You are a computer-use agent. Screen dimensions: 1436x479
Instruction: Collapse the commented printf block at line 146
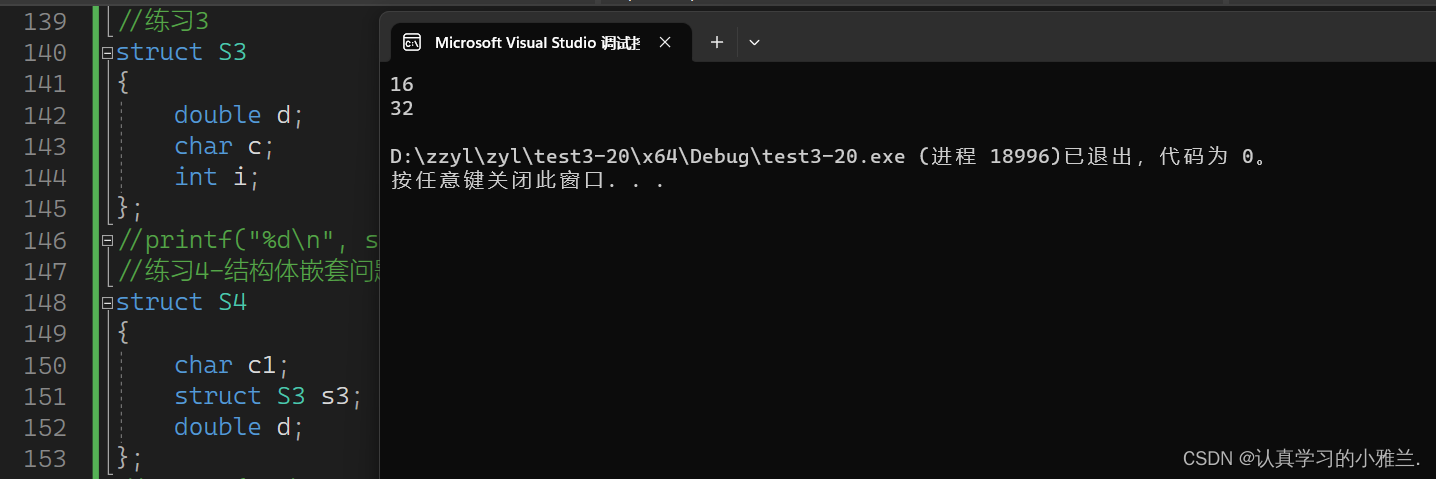coord(107,241)
